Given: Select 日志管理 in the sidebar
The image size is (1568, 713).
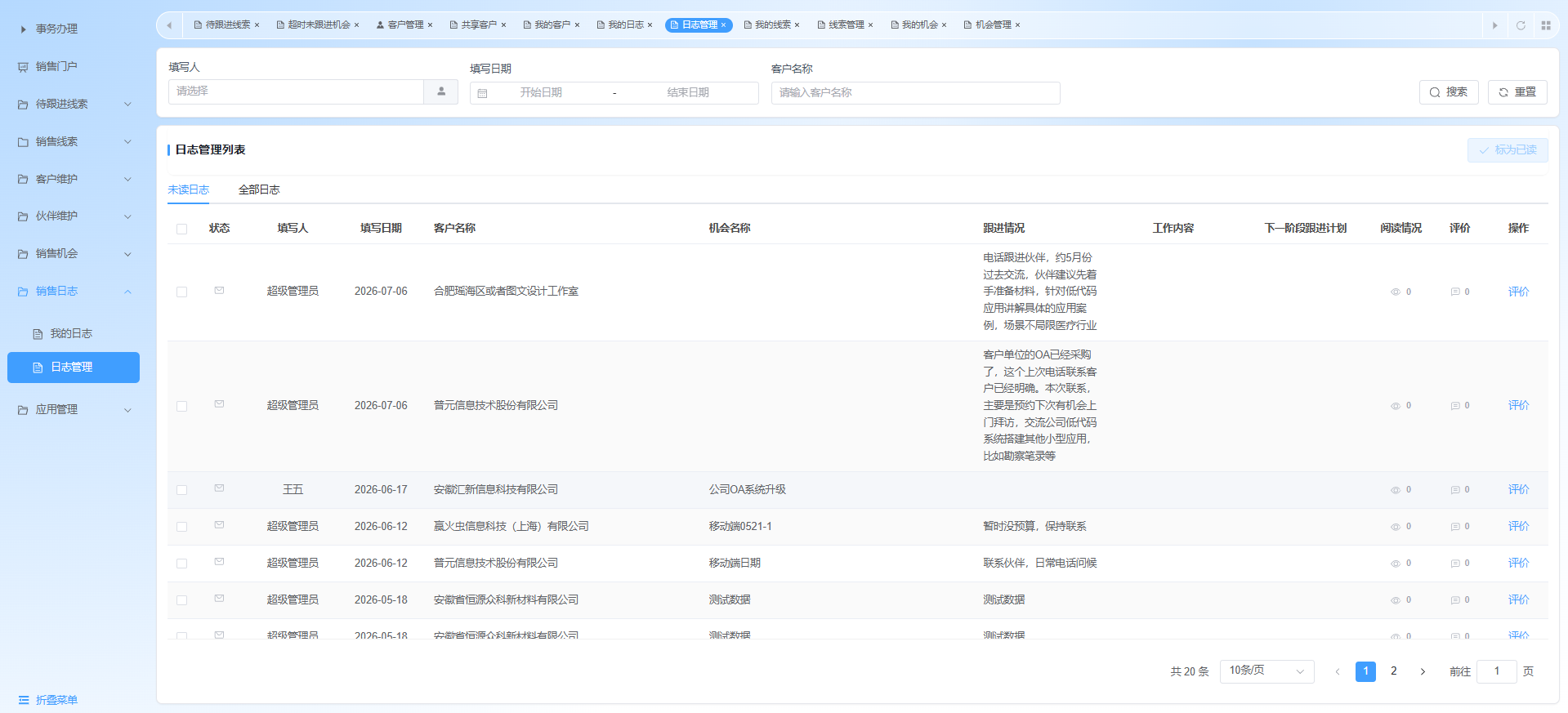Looking at the screenshot, I should coord(74,368).
